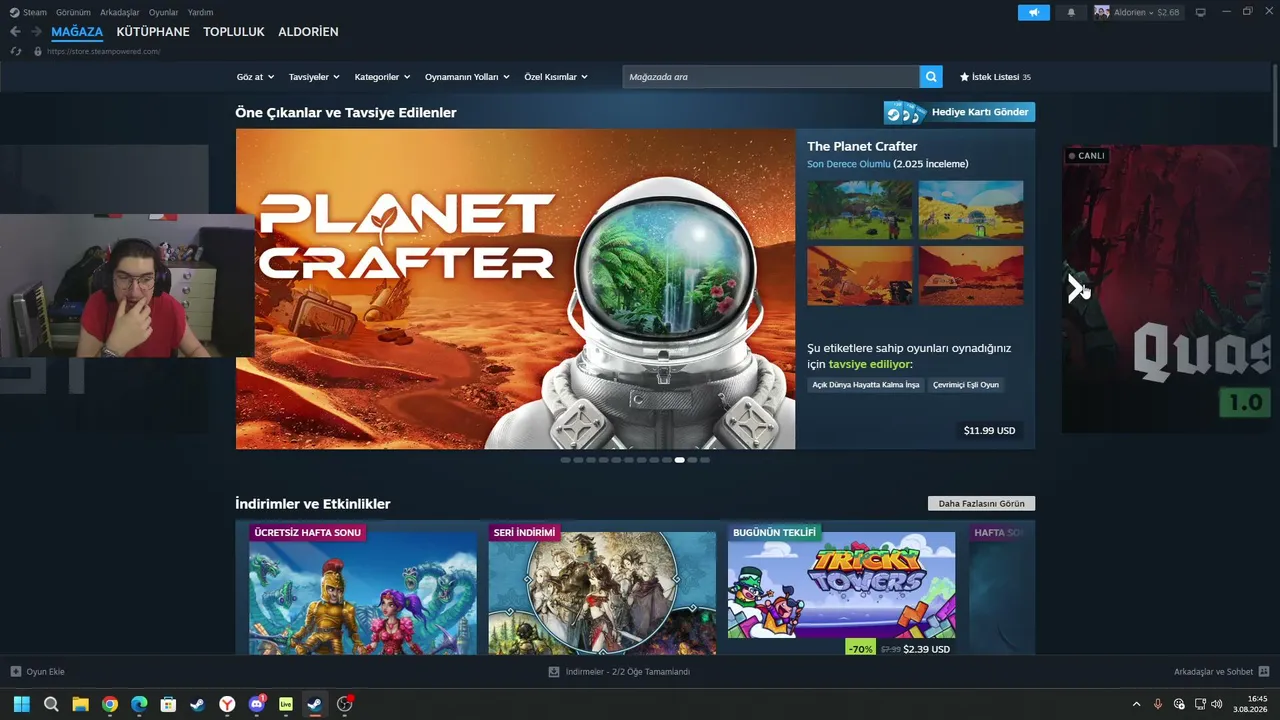Image resolution: width=1280 pixels, height=720 pixels.
Task: Click the Çevrimiçi Eşli Oyun tag
Action: pyautogui.click(x=966, y=385)
